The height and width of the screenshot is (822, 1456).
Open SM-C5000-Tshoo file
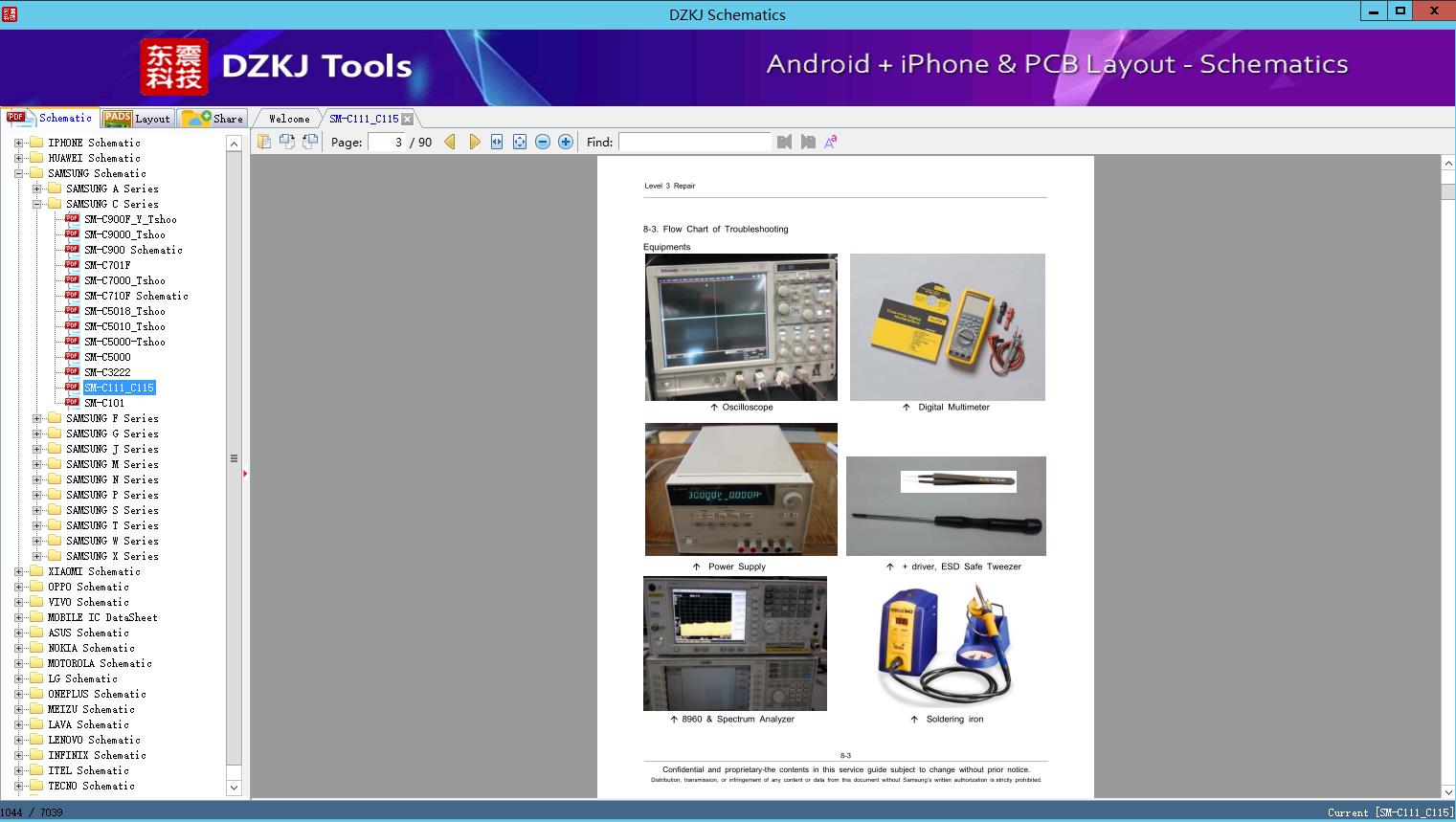pyautogui.click(x=124, y=342)
